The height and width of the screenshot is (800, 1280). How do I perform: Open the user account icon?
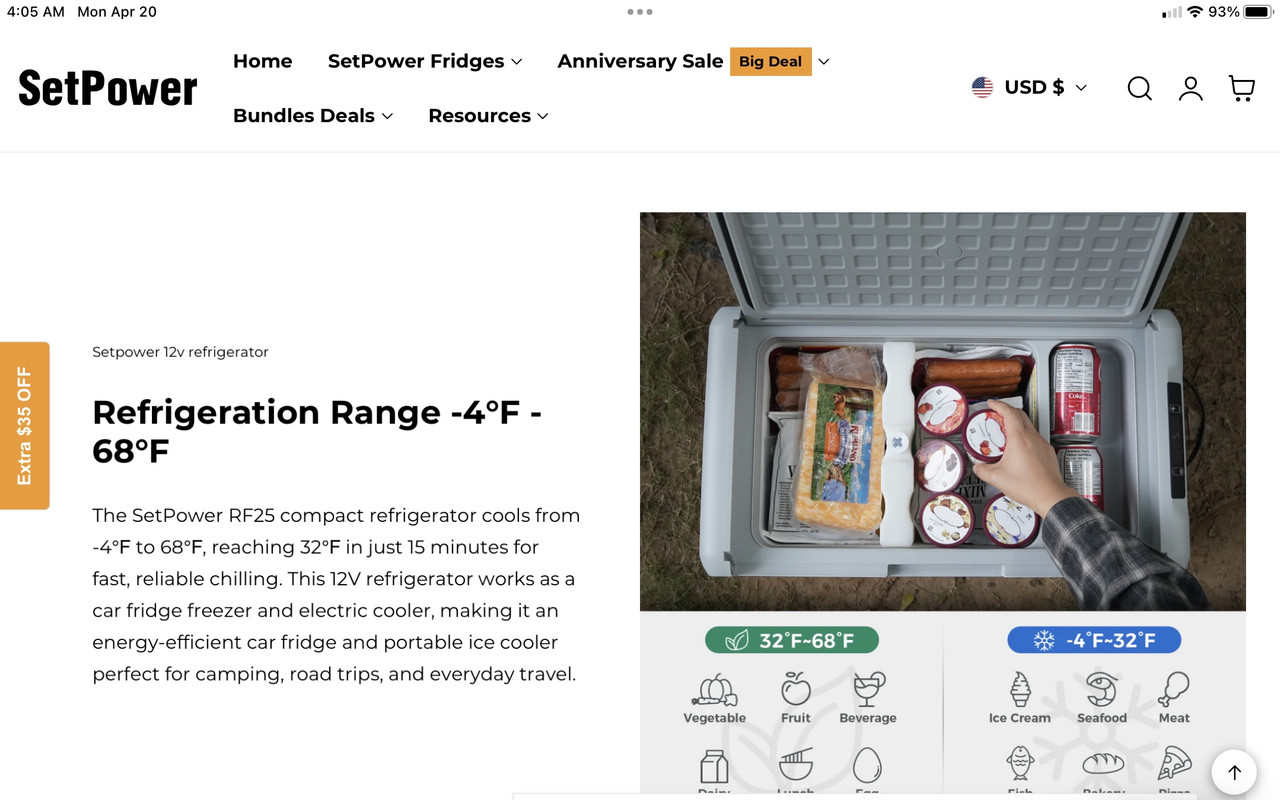click(x=1190, y=88)
